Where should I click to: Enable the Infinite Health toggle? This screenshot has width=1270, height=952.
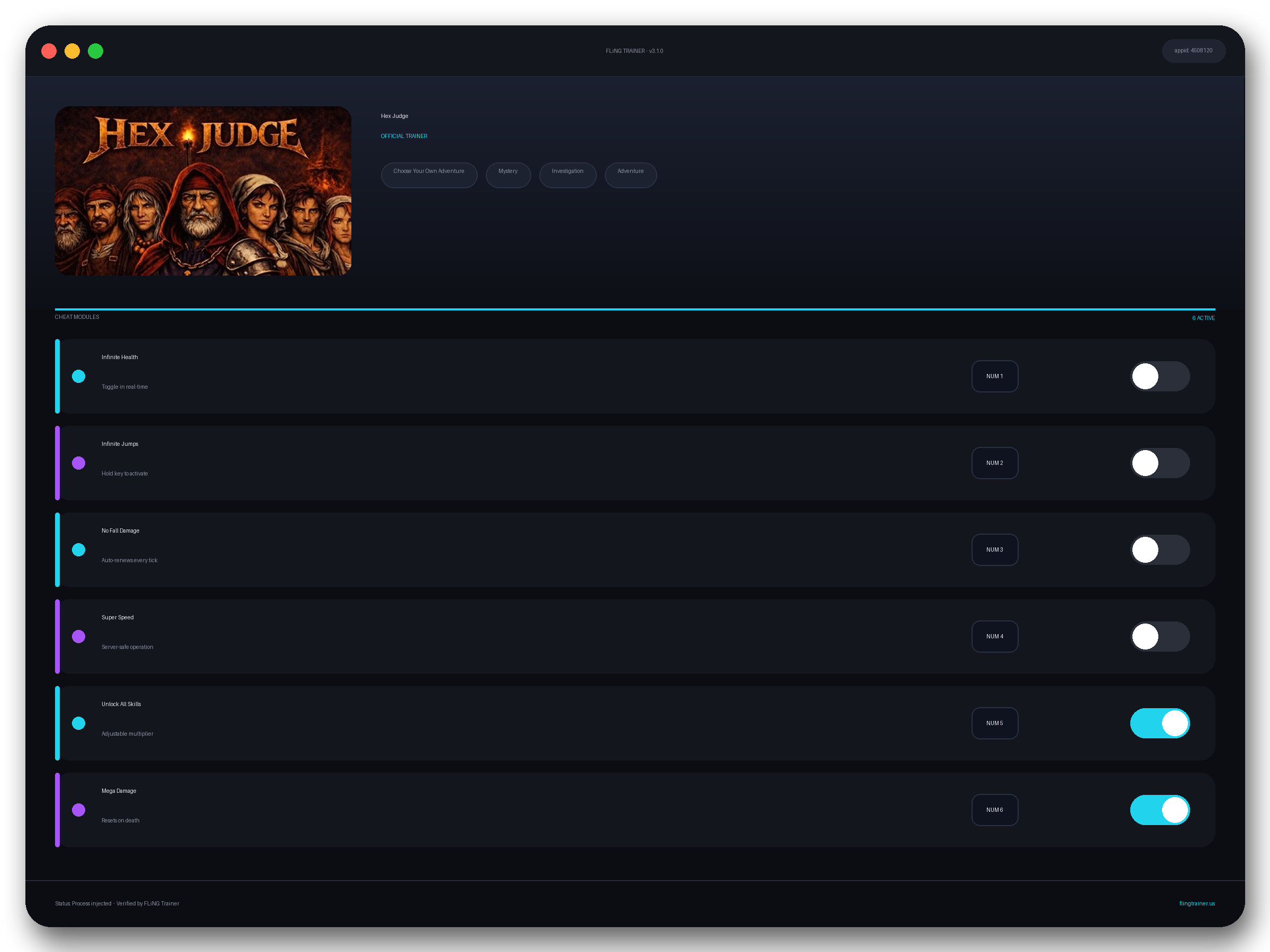pos(1160,377)
